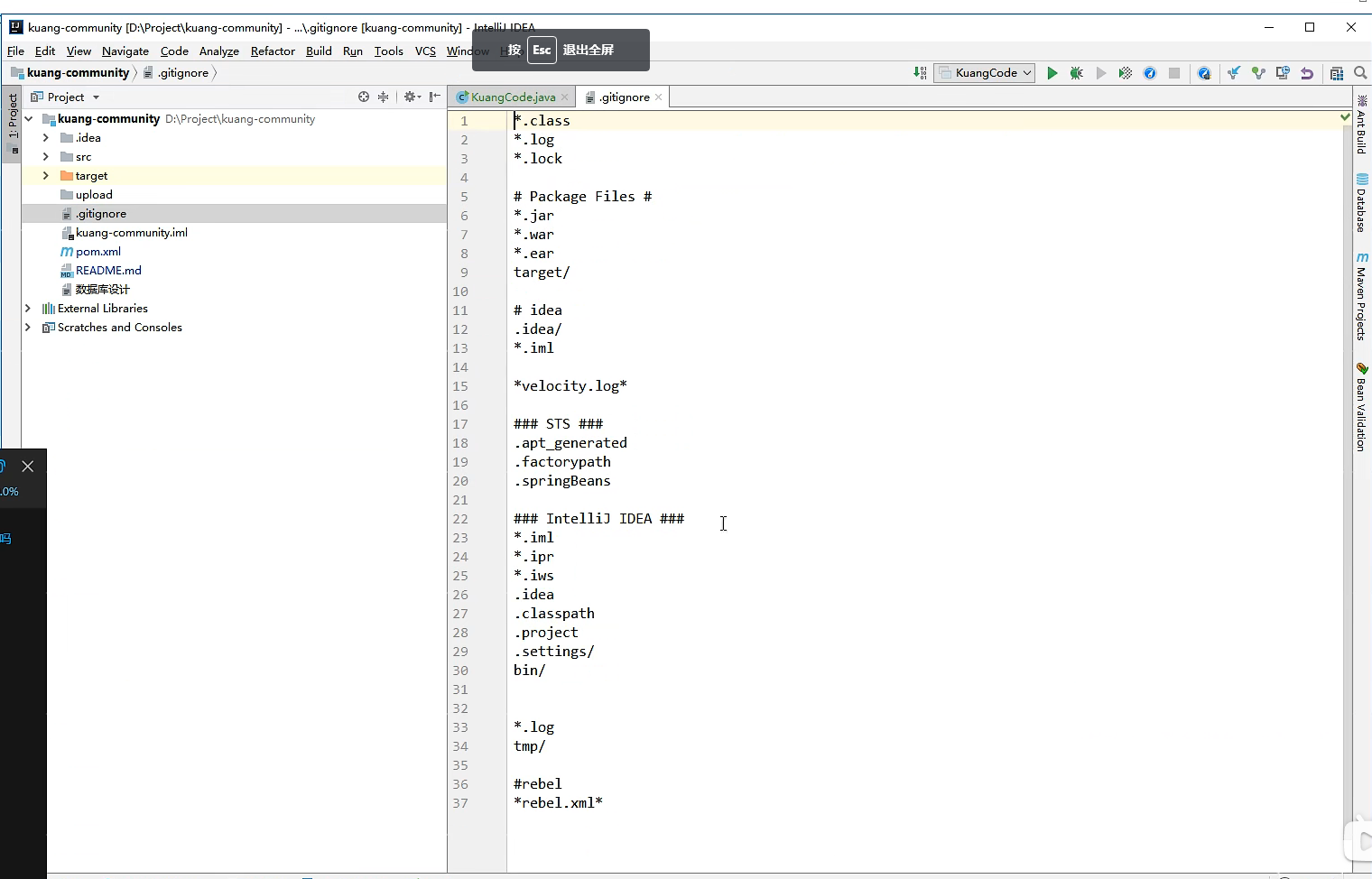1372x879 pixels.
Task: Click the gauge icon left of VCS Update
Action: (x=1204, y=73)
